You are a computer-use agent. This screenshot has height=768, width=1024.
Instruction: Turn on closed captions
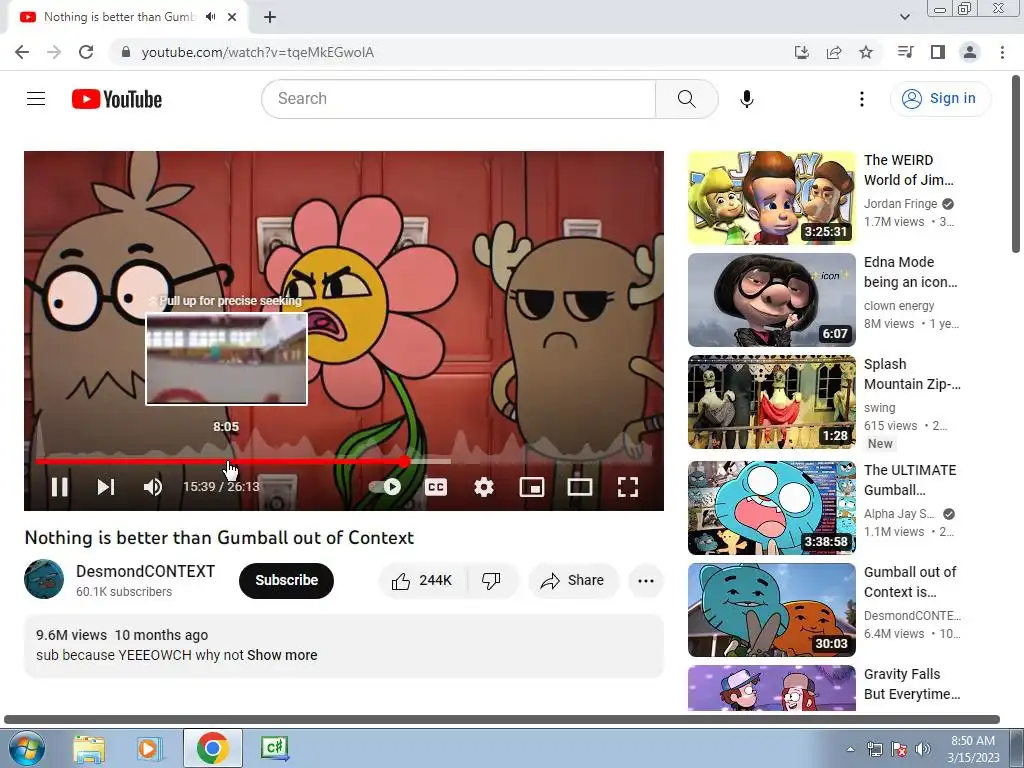pyautogui.click(x=436, y=487)
